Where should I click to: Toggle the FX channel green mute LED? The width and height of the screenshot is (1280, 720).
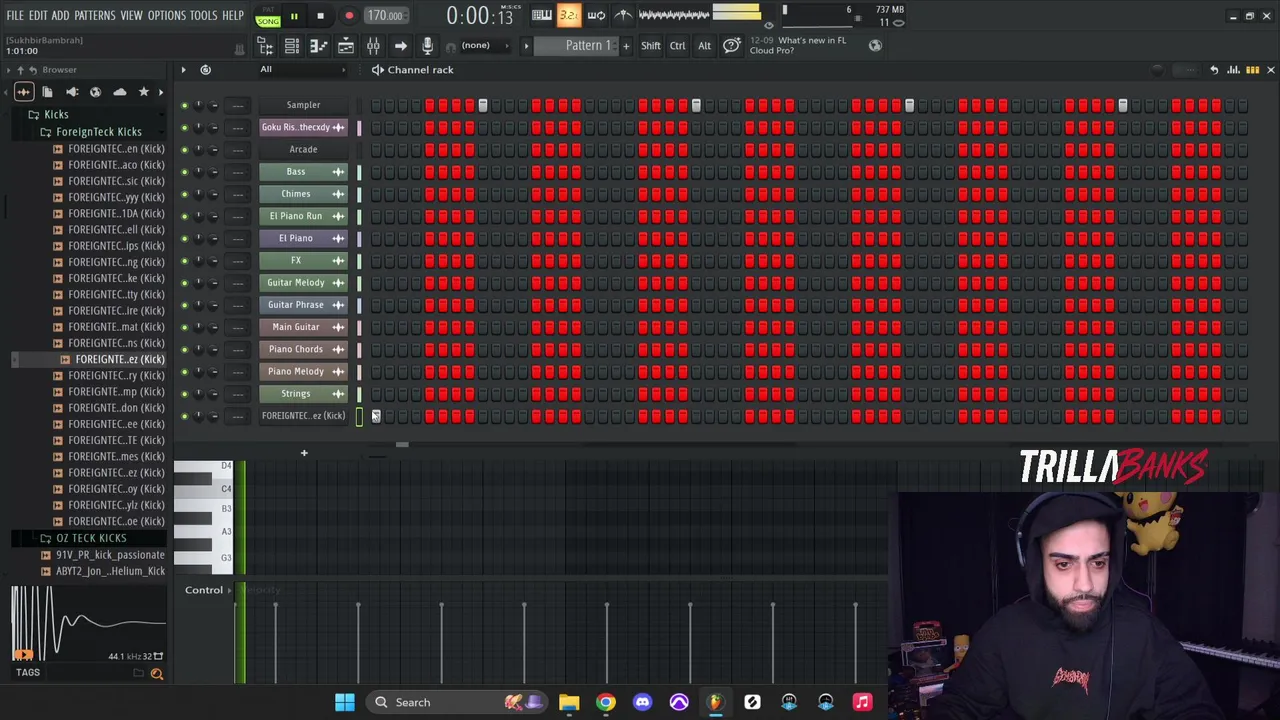coord(184,261)
